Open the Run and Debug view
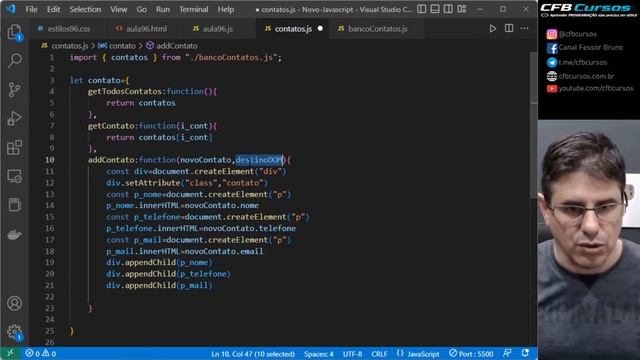The image size is (640, 360). [15, 118]
